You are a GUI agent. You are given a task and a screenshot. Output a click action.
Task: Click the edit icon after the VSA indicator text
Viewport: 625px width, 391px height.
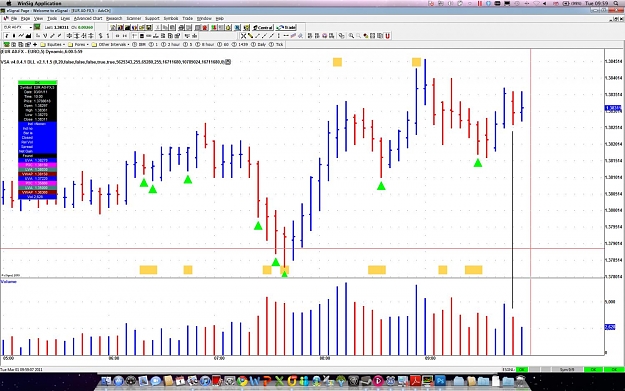point(228,62)
